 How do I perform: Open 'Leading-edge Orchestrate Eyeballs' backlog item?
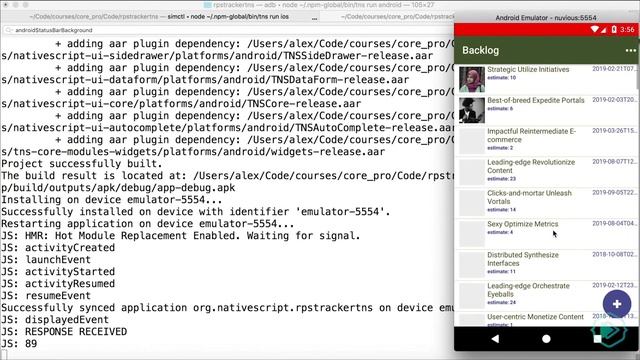point(546,296)
